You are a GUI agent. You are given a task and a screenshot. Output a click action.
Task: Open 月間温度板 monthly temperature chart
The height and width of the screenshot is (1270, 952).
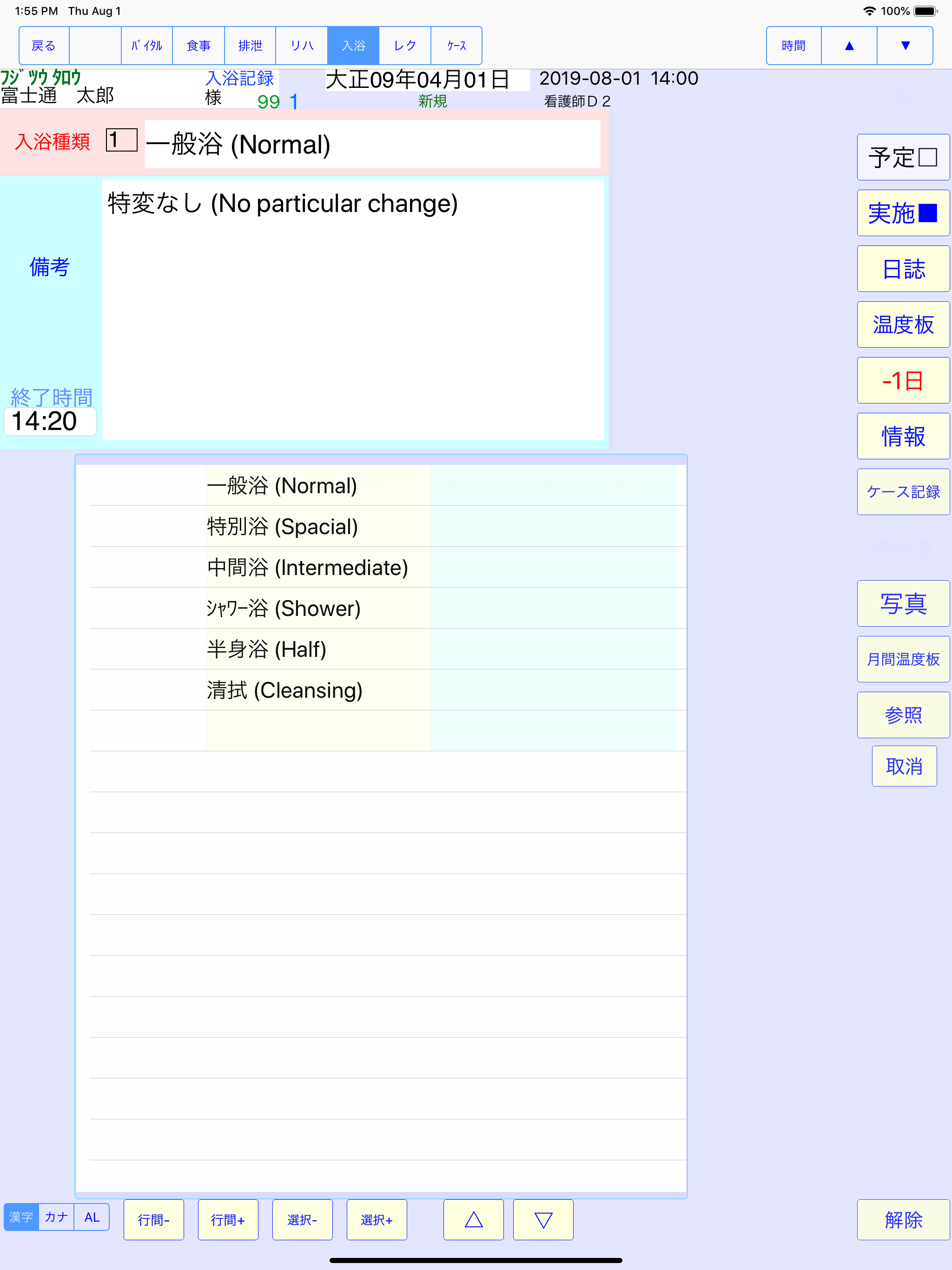[x=903, y=659]
